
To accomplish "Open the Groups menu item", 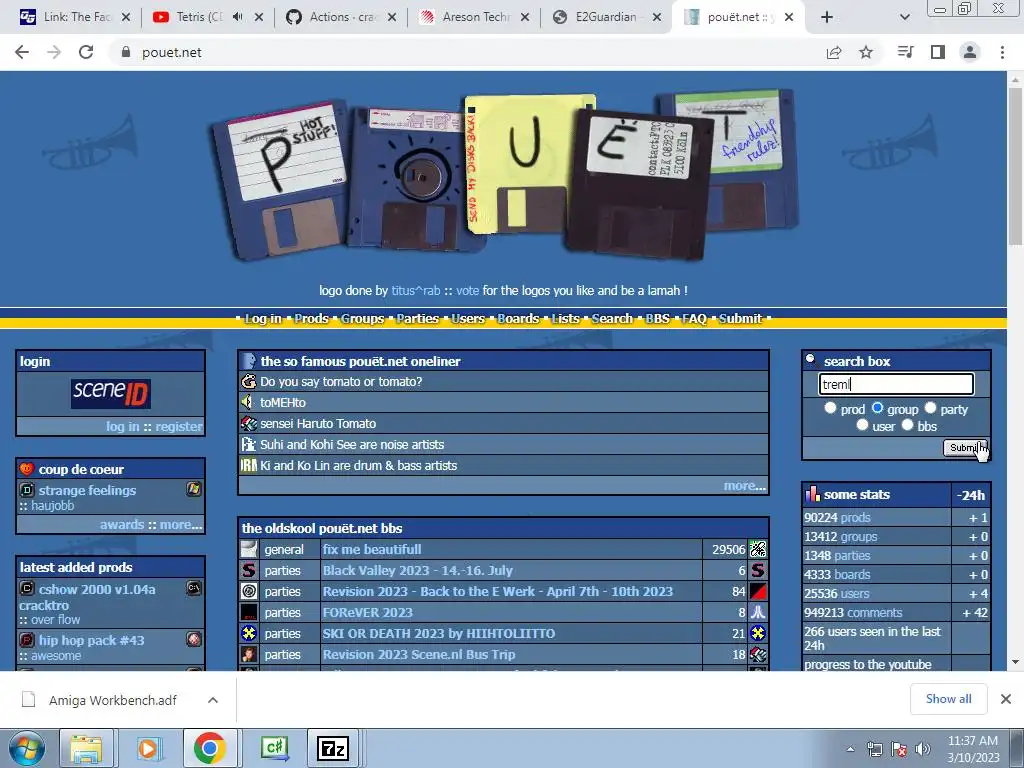I will (x=362, y=319).
